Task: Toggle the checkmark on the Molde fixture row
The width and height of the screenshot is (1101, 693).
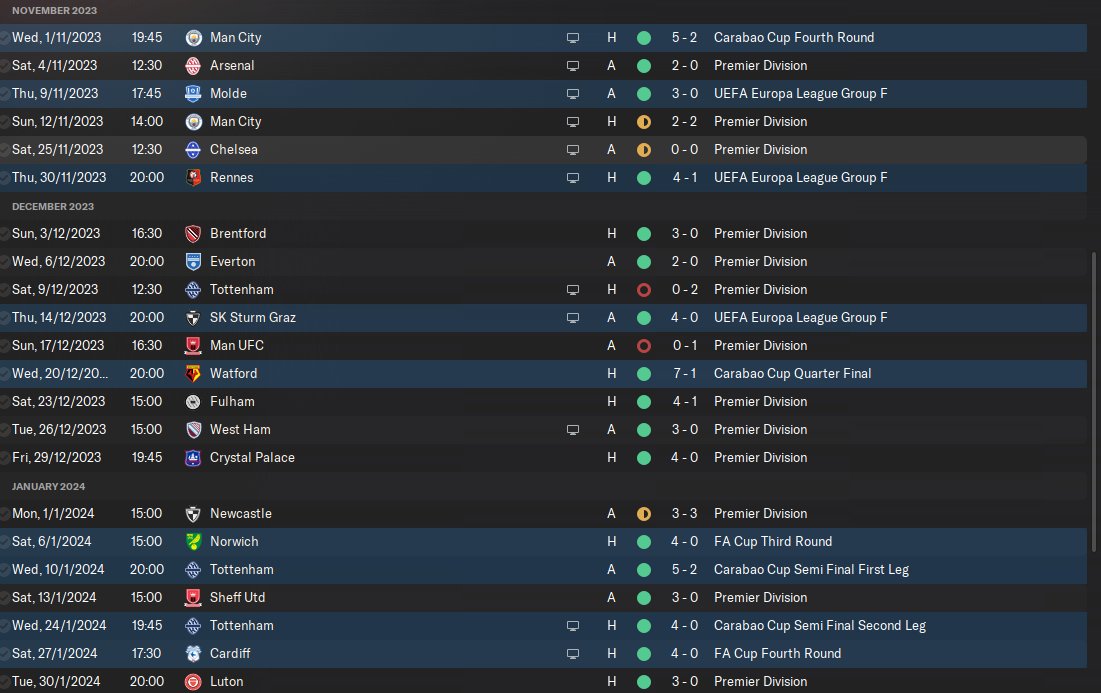Action: click(5, 93)
